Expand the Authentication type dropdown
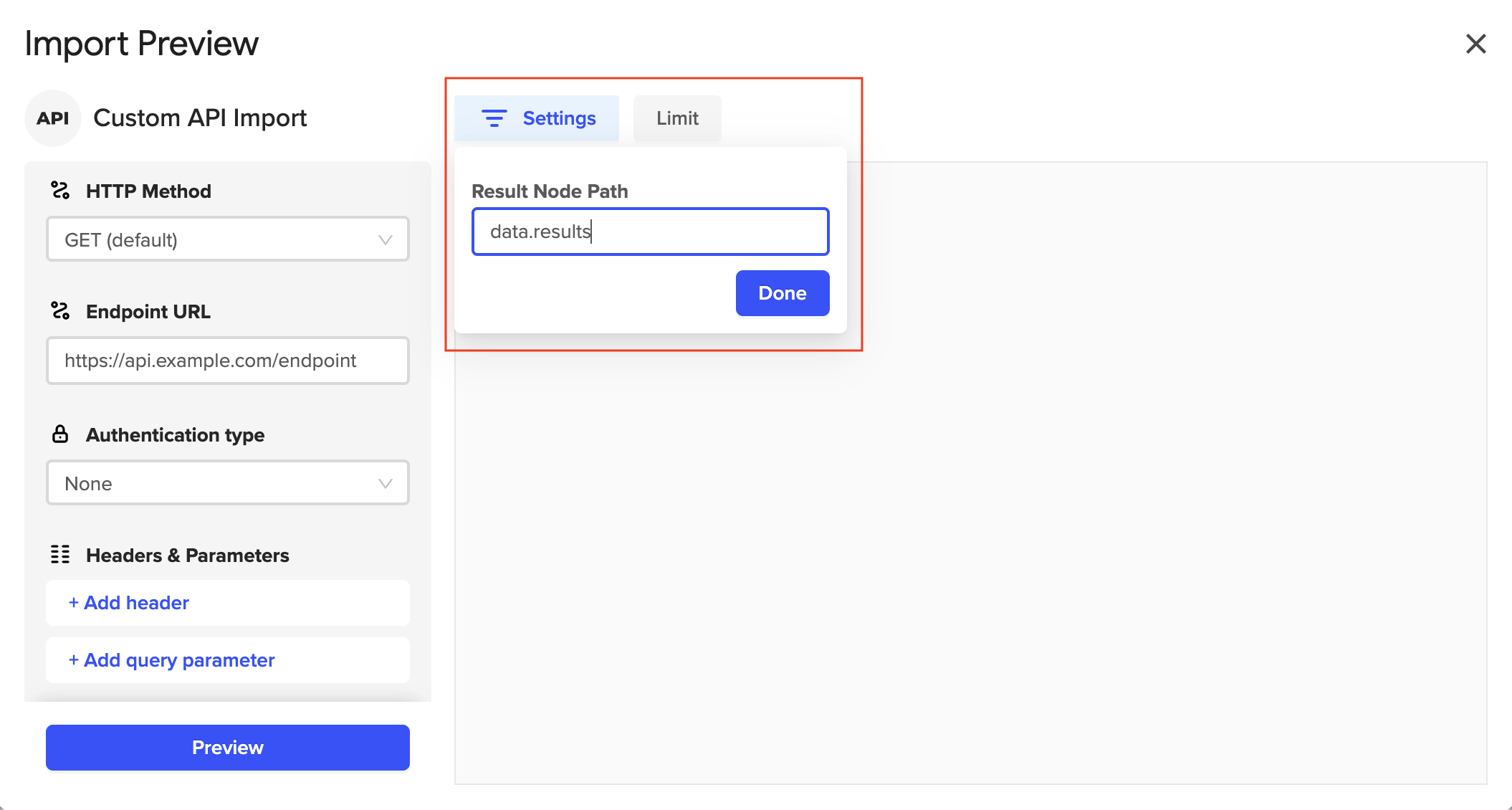The image size is (1512, 810). click(227, 483)
